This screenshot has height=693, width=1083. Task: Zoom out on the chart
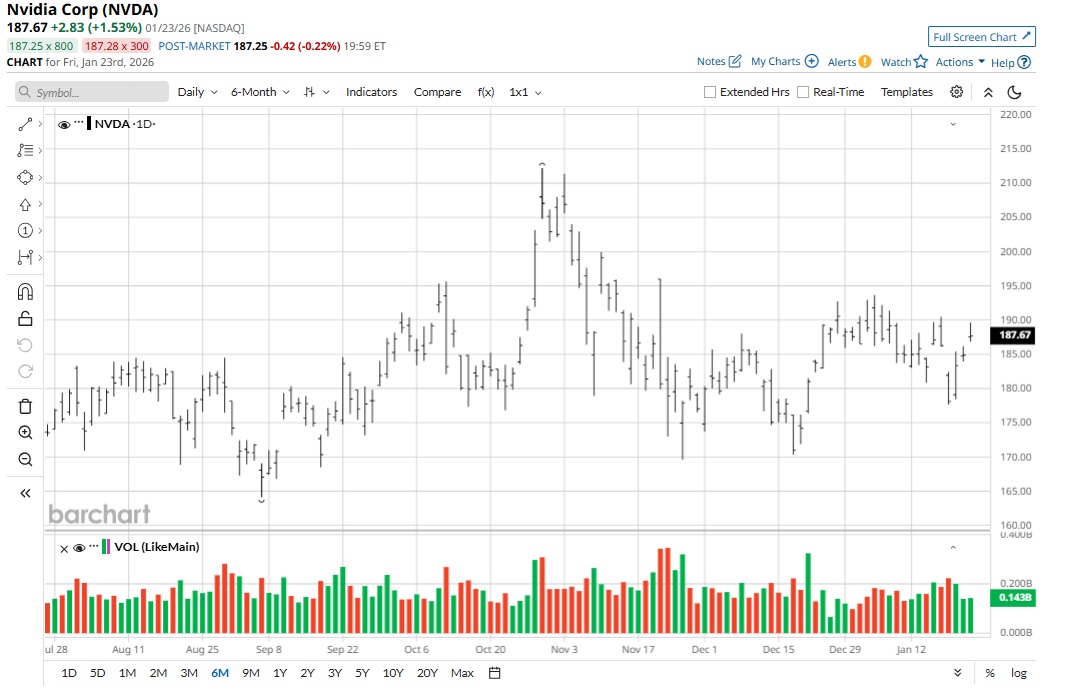(x=25, y=459)
